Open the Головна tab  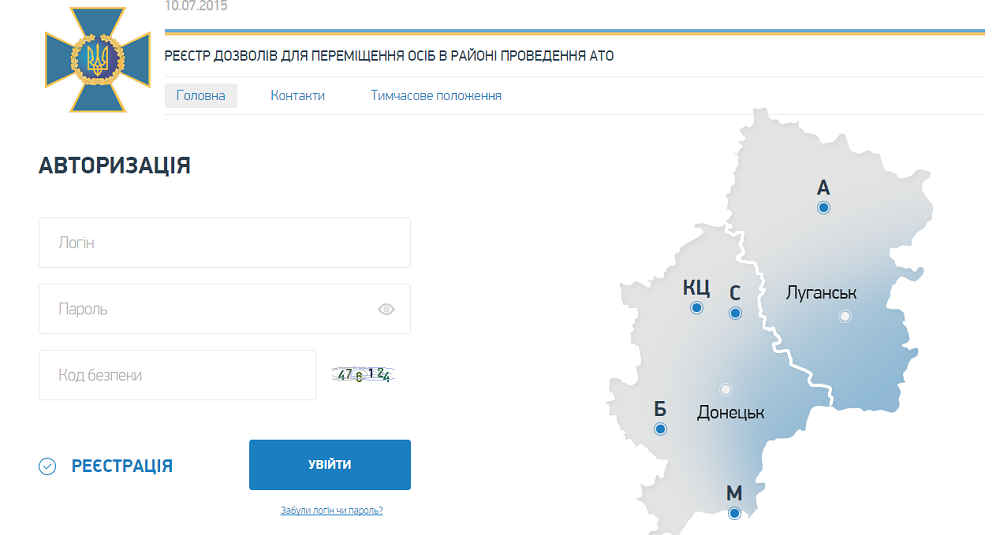pyautogui.click(x=201, y=96)
